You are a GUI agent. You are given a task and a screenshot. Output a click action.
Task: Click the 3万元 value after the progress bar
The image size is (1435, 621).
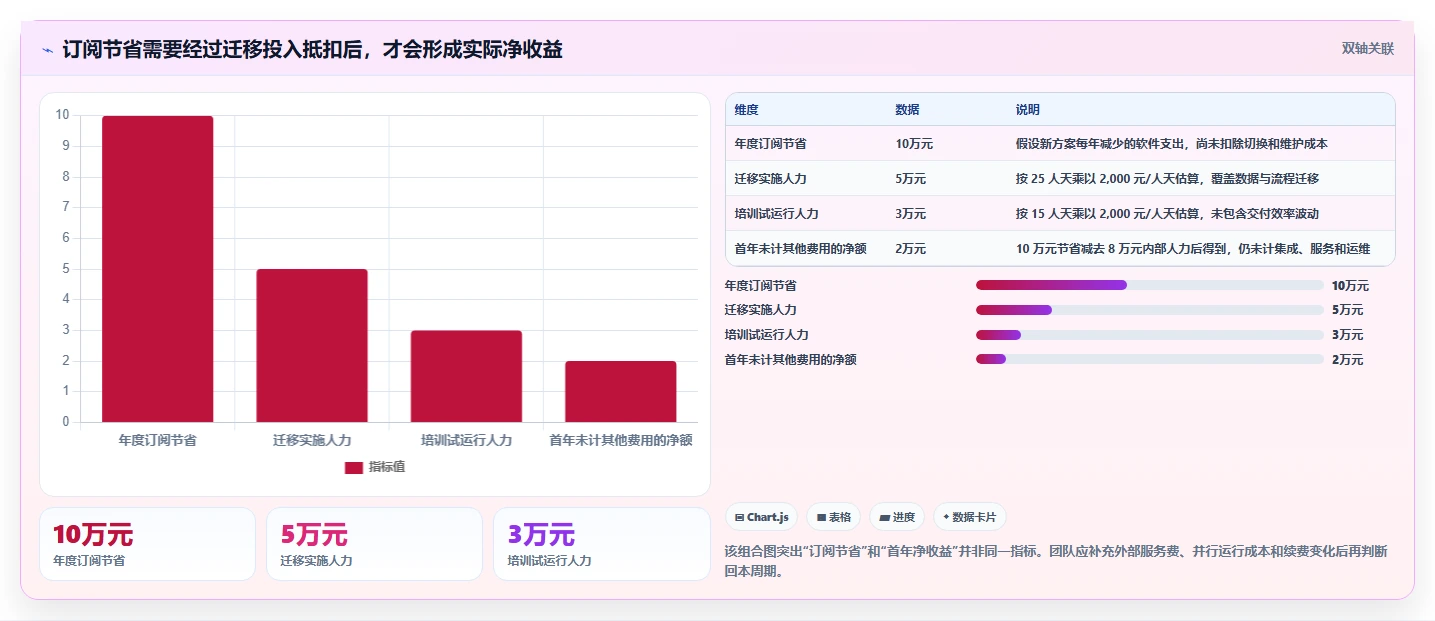pyautogui.click(x=1347, y=335)
